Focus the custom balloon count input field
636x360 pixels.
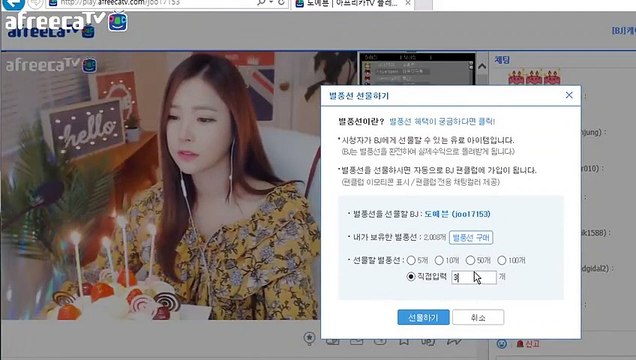474,278
